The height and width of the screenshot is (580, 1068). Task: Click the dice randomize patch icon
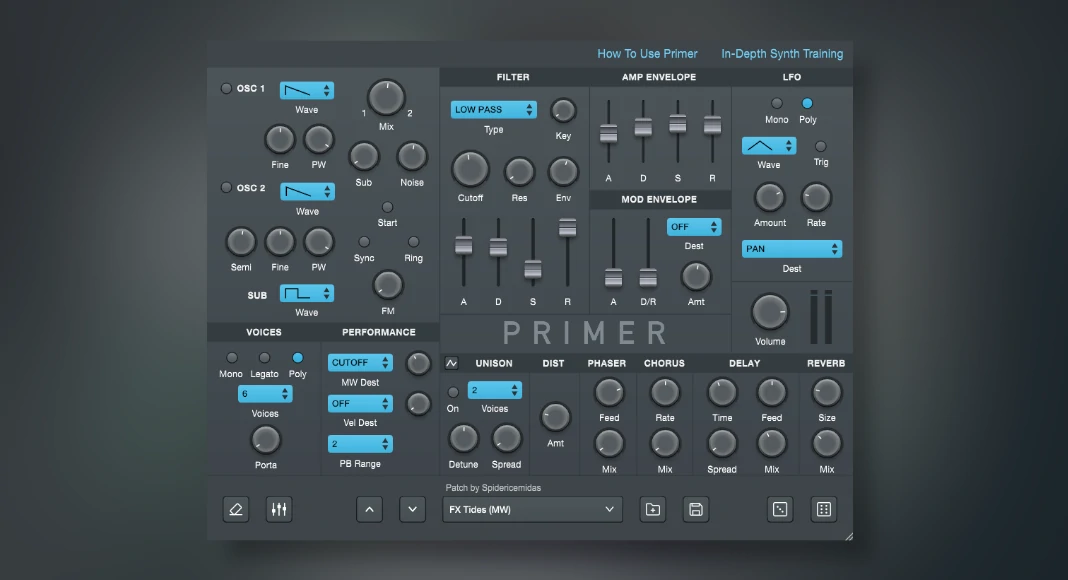[x=780, y=509]
